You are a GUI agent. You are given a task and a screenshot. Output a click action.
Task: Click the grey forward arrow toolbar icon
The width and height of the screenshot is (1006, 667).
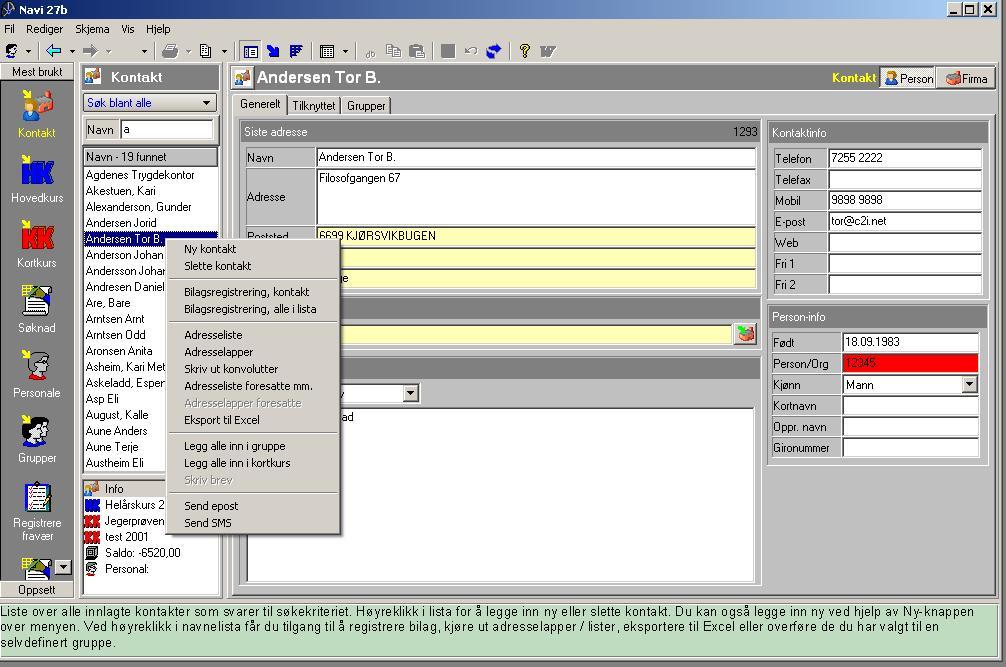pos(90,51)
